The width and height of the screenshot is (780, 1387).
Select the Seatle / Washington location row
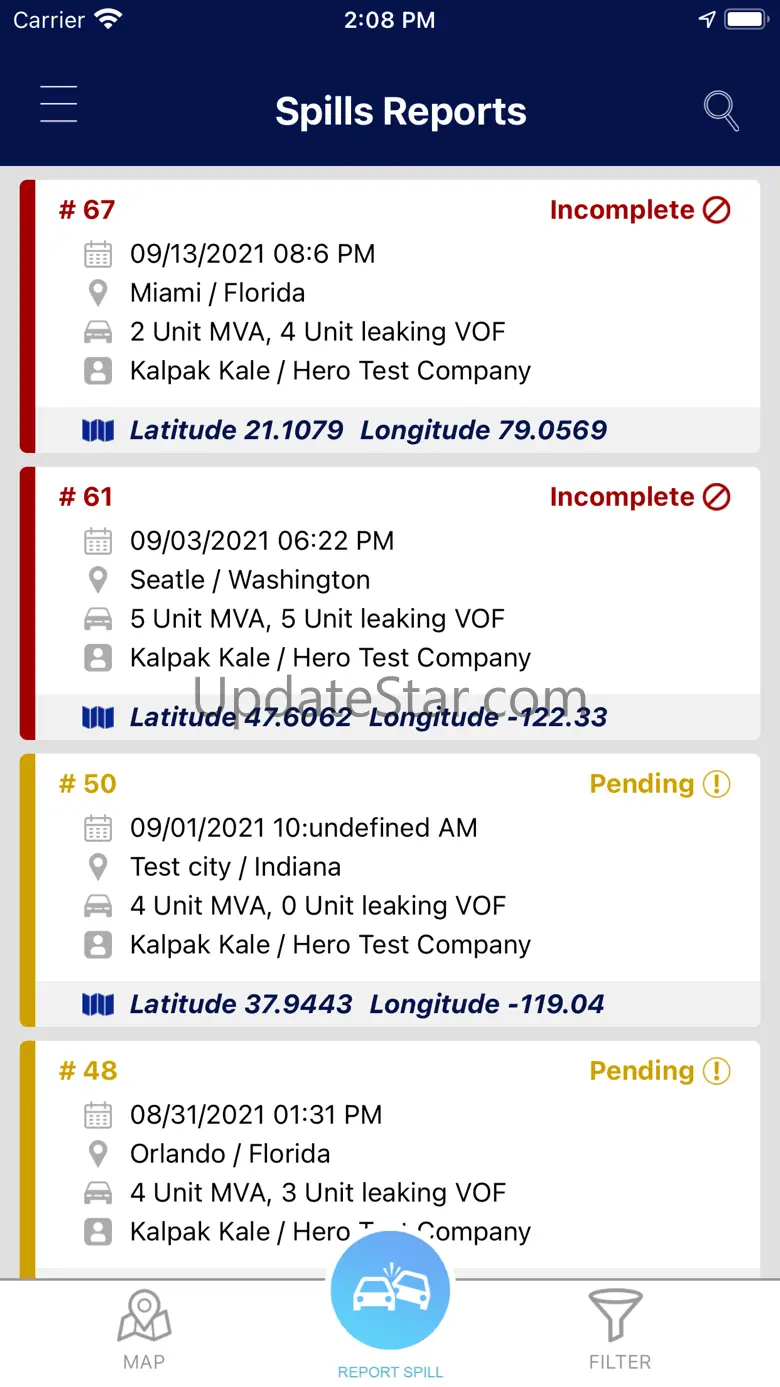tap(250, 580)
